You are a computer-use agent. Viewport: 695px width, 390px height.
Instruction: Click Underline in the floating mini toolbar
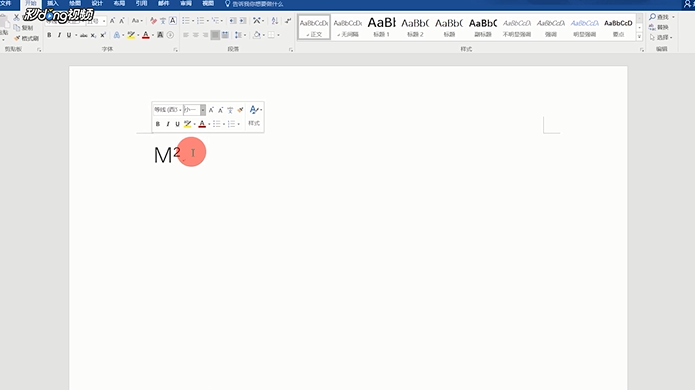pyautogui.click(x=177, y=124)
